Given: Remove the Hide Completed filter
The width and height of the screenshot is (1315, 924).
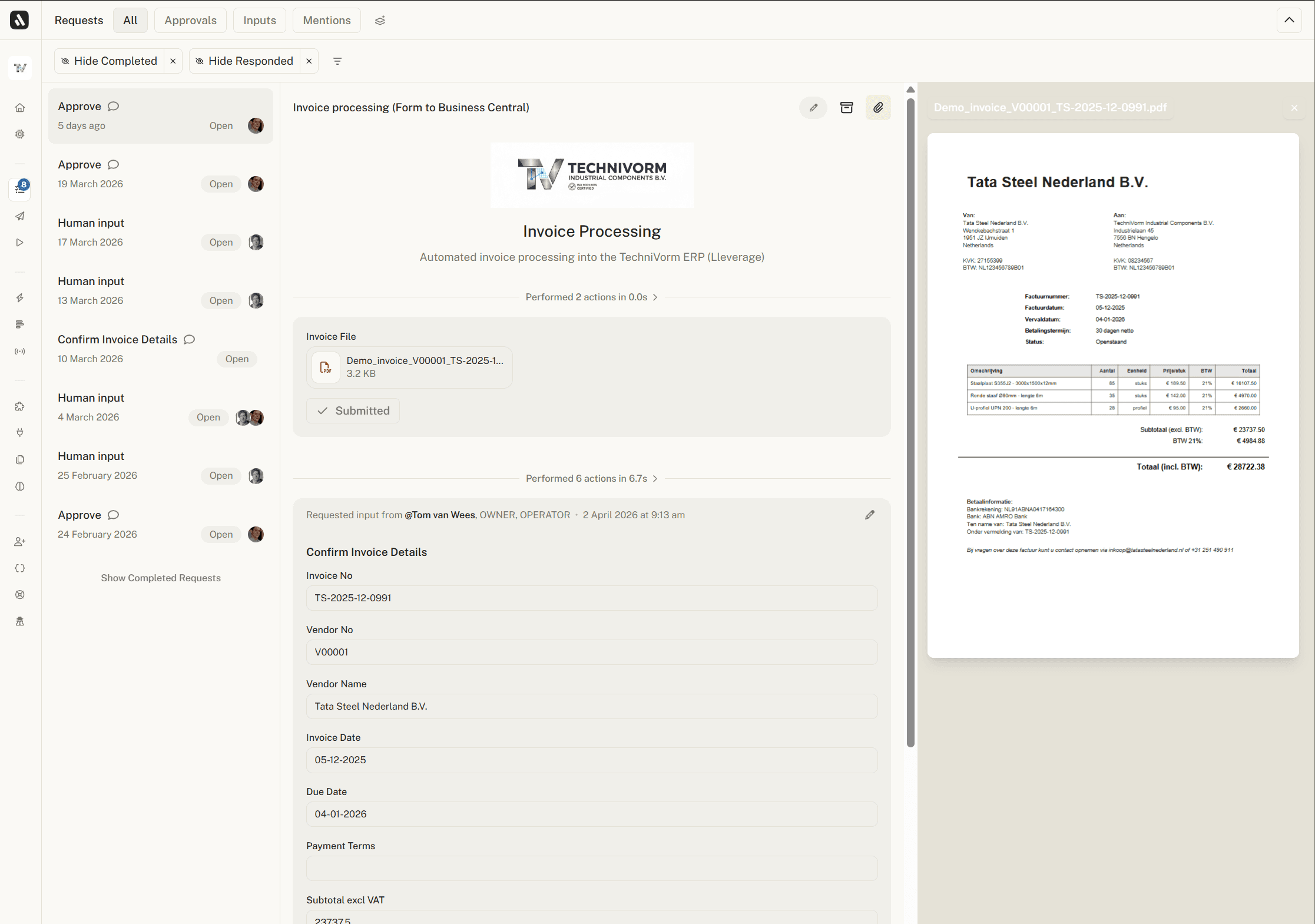Looking at the screenshot, I should coord(173,61).
